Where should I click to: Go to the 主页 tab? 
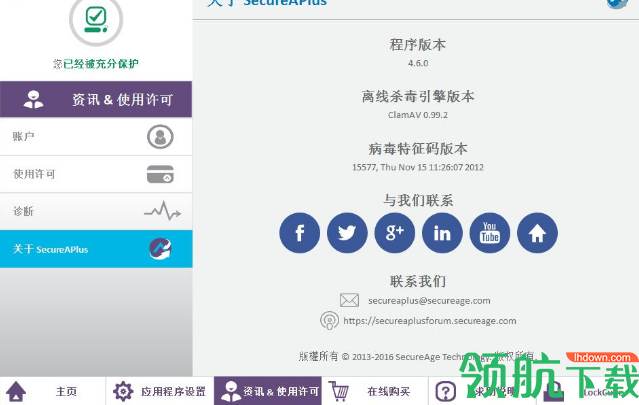pyautogui.click(x=53, y=391)
